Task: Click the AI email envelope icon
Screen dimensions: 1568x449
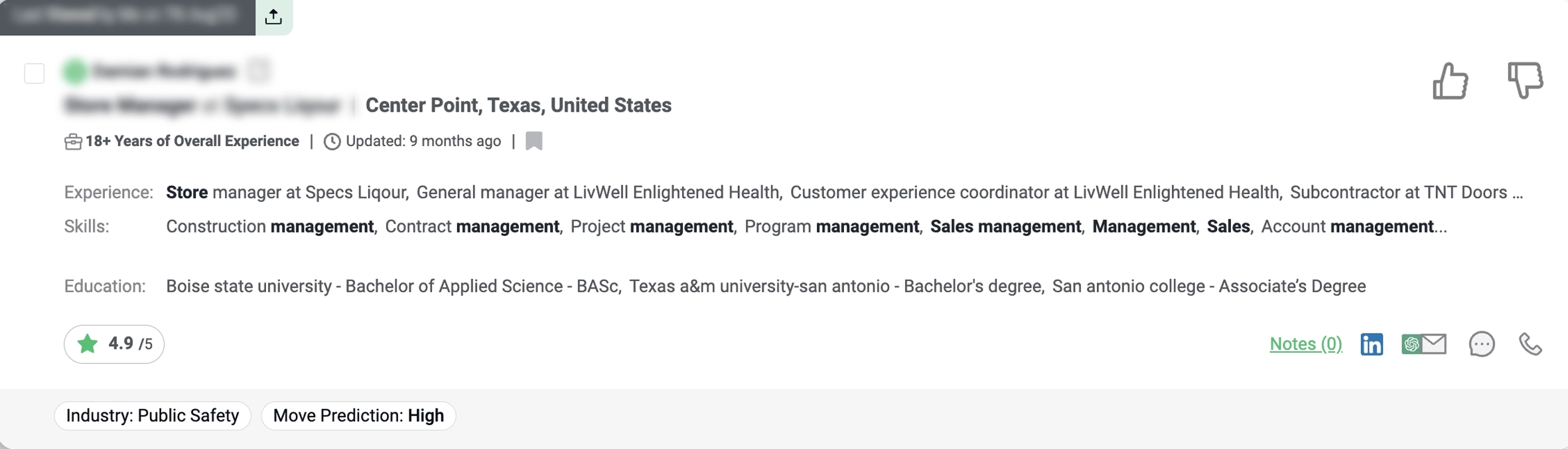Action: (1424, 344)
